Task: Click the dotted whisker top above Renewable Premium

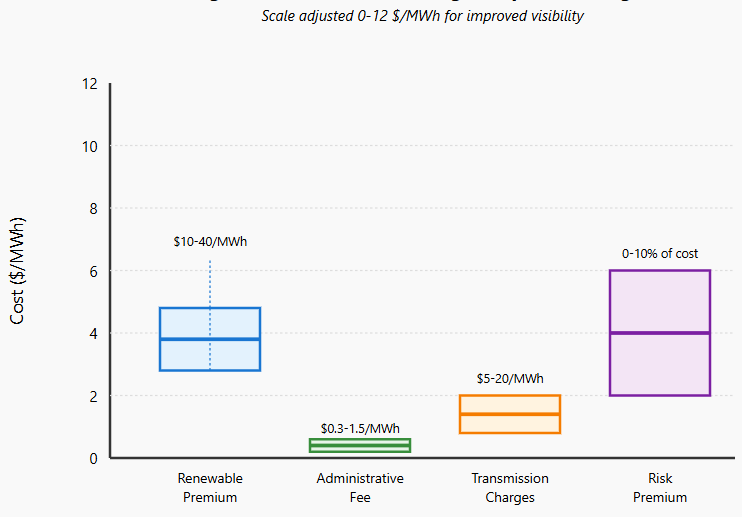Action: (x=210, y=263)
